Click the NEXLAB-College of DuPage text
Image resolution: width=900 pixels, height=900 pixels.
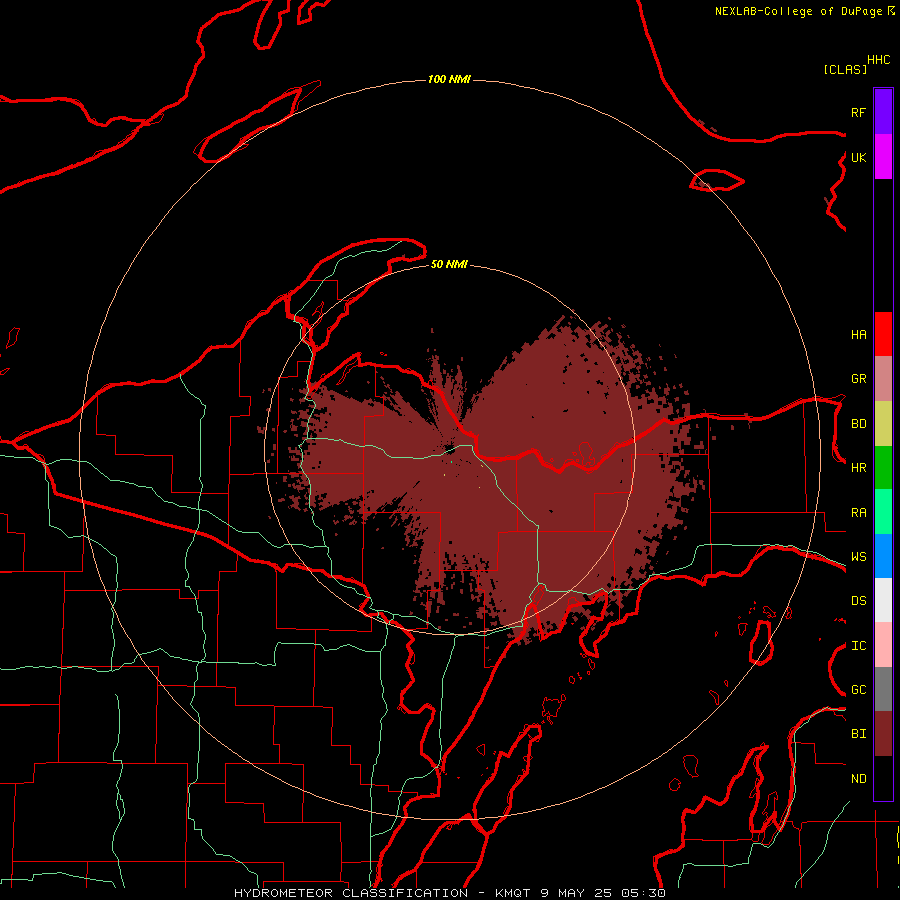798,11
